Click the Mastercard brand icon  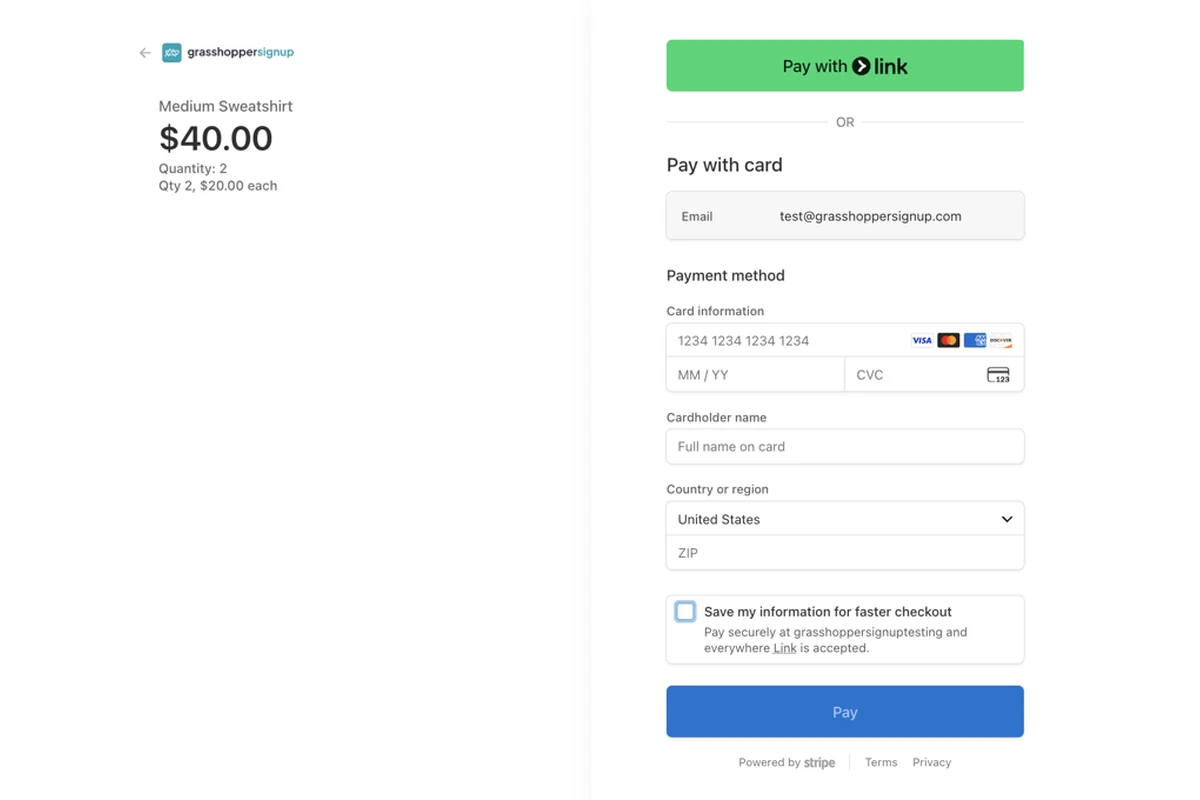tap(948, 340)
